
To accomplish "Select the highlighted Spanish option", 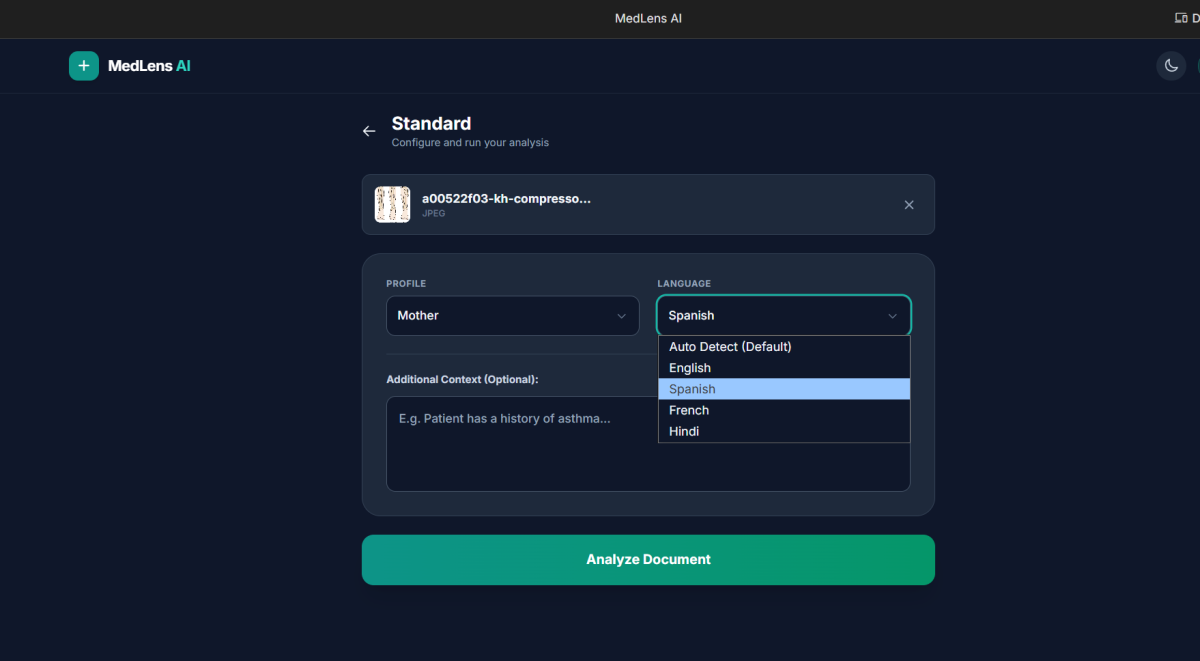I will coord(692,389).
